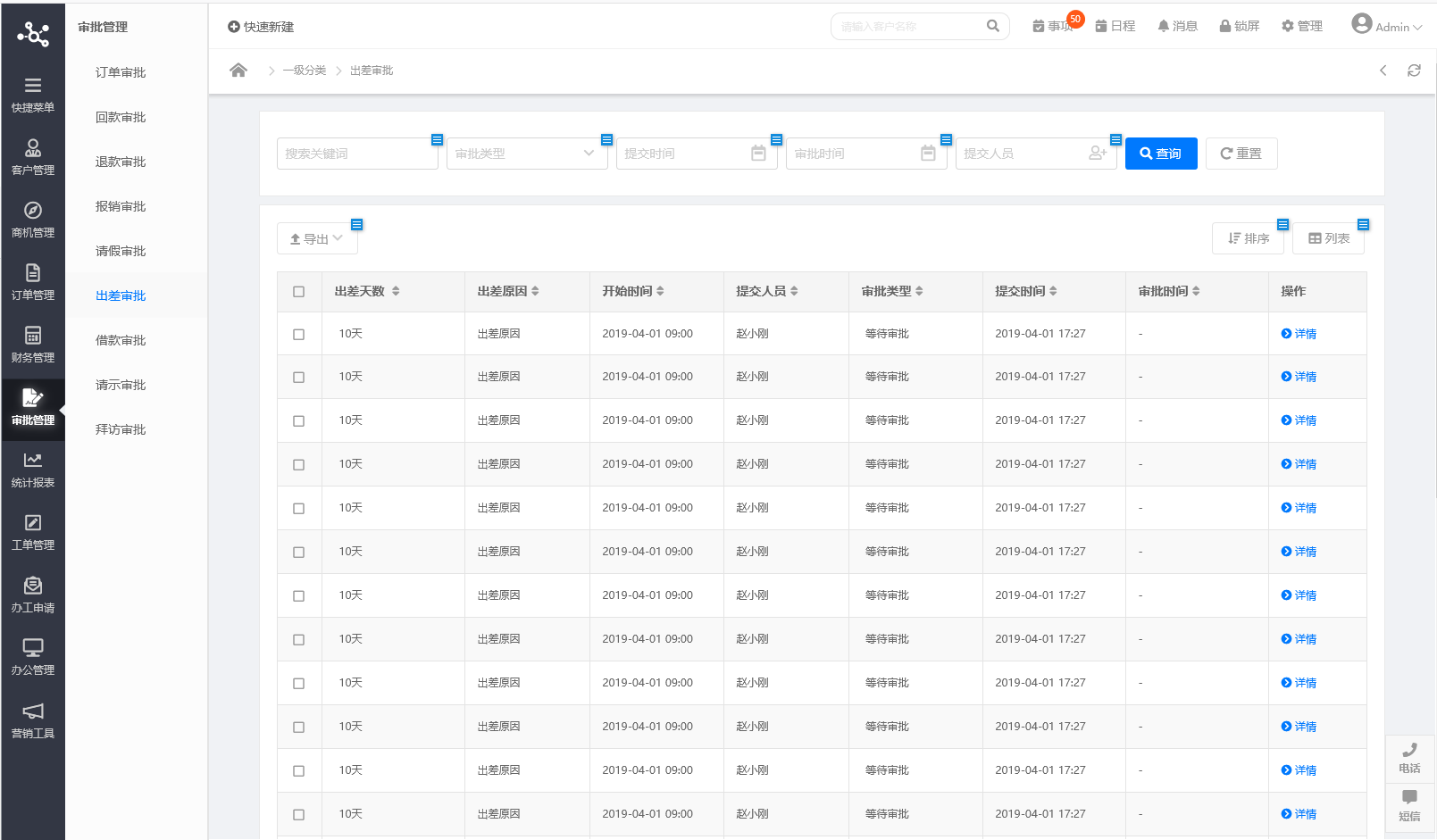Open 审批时间 date picker
This screenshot has width=1437, height=840.
coord(866,154)
